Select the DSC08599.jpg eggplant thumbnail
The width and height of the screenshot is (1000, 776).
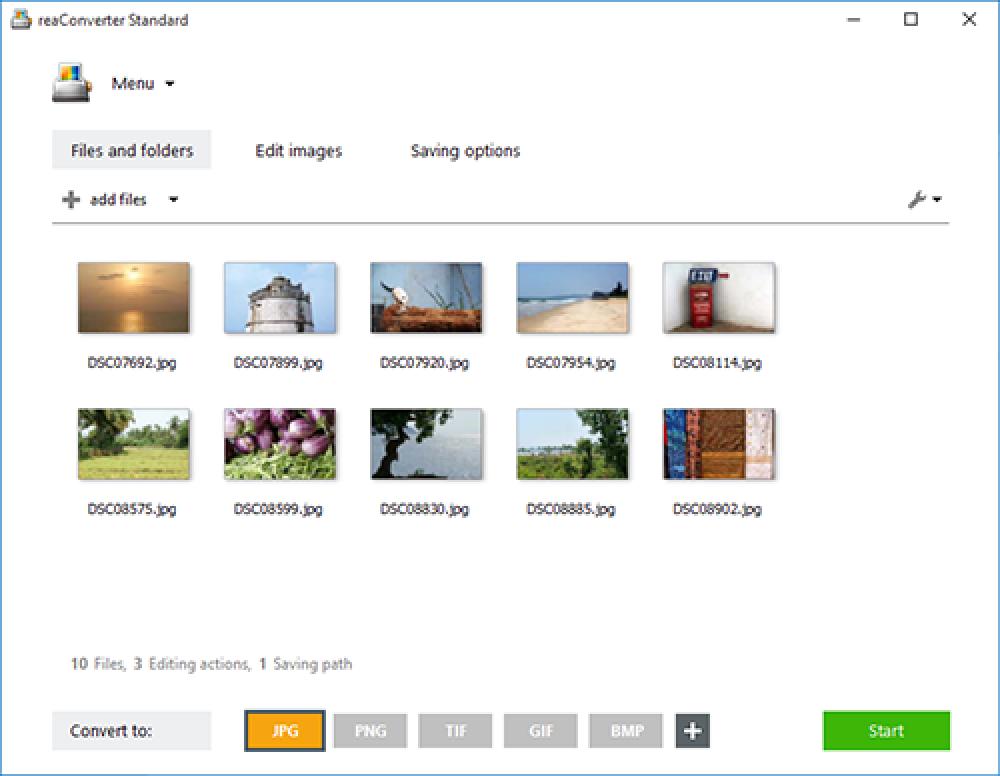tap(280, 442)
